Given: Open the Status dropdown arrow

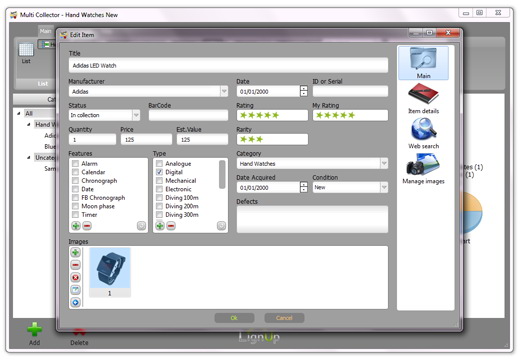Looking at the screenshot, I should tap(136, 115).
